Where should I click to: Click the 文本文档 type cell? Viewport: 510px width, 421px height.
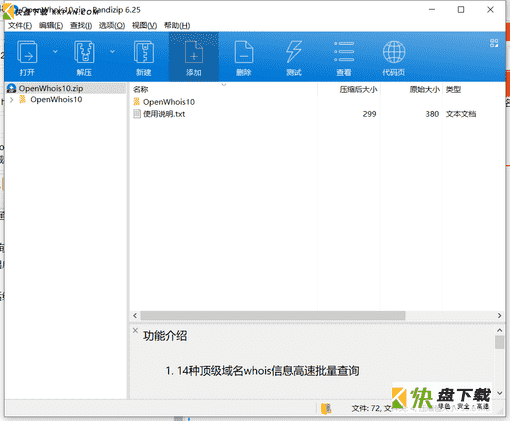pos(461,114)
